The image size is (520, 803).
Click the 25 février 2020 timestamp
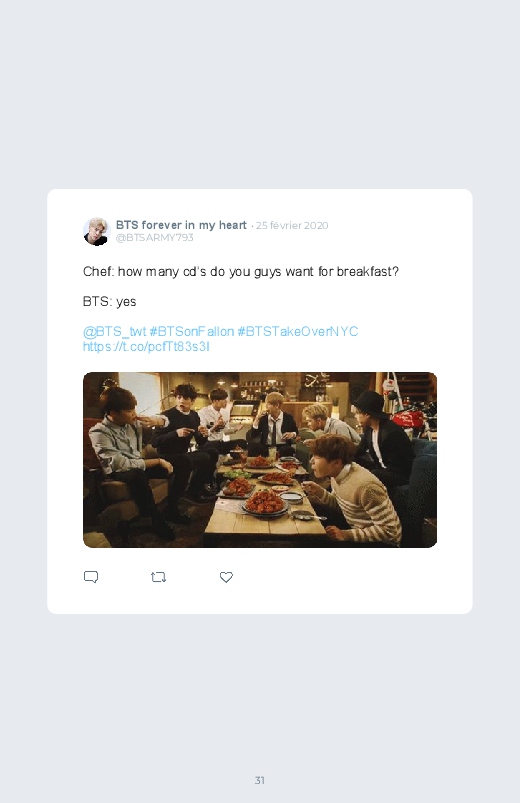click(292, 225)
